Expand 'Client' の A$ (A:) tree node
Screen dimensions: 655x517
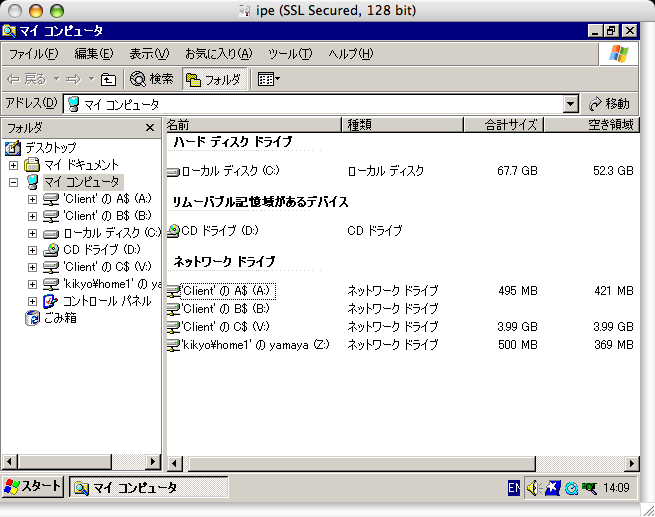point(32,199)
